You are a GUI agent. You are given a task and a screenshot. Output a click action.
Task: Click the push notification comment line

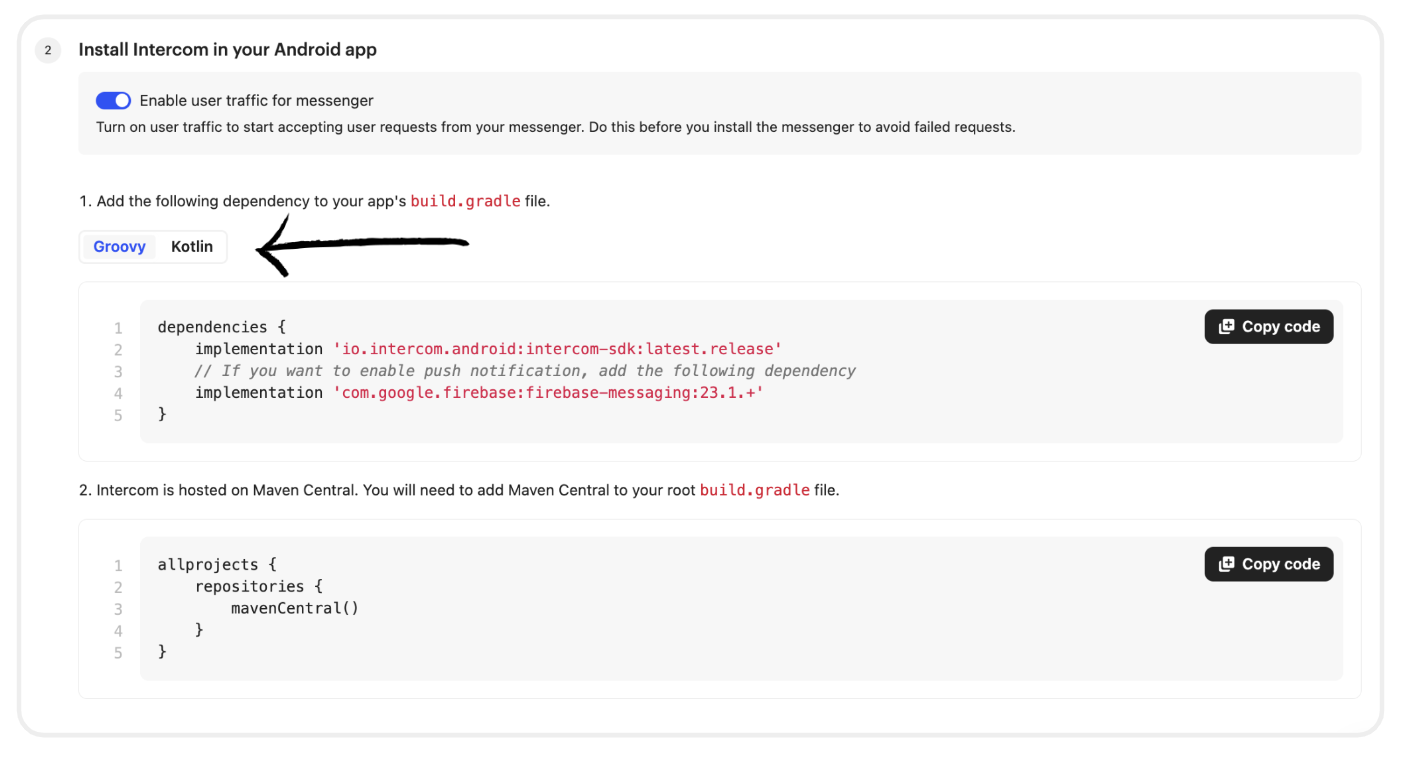tap(525, 371)
